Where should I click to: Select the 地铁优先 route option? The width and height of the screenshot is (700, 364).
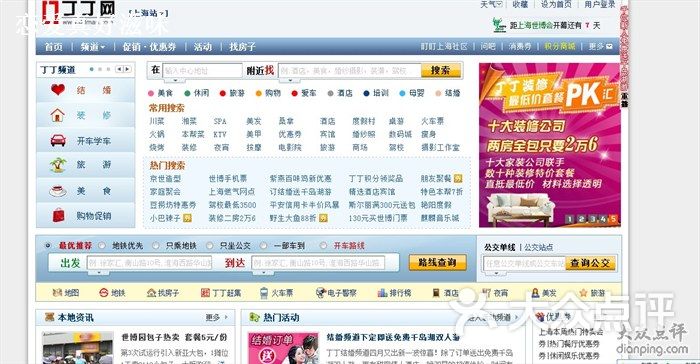click(102, 245)
